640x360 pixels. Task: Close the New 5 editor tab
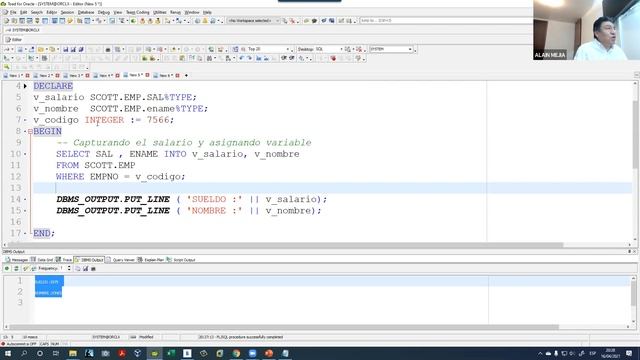click(147, 75)
